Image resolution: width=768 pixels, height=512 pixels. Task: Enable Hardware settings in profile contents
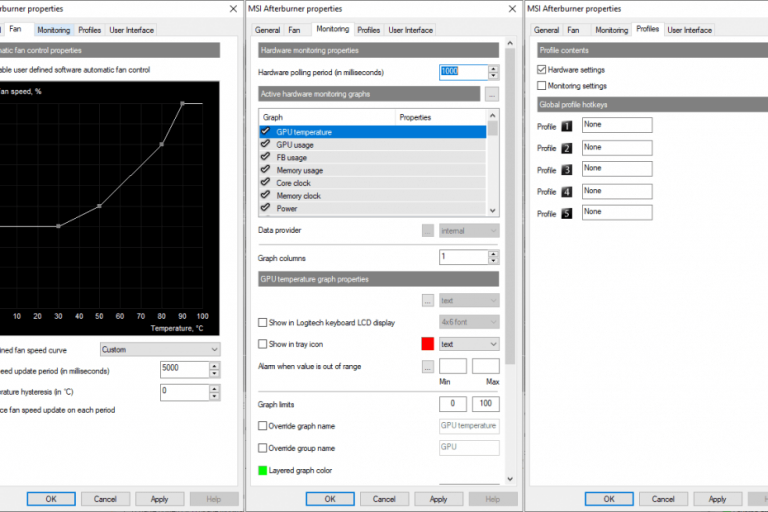[x=541, y=70]
